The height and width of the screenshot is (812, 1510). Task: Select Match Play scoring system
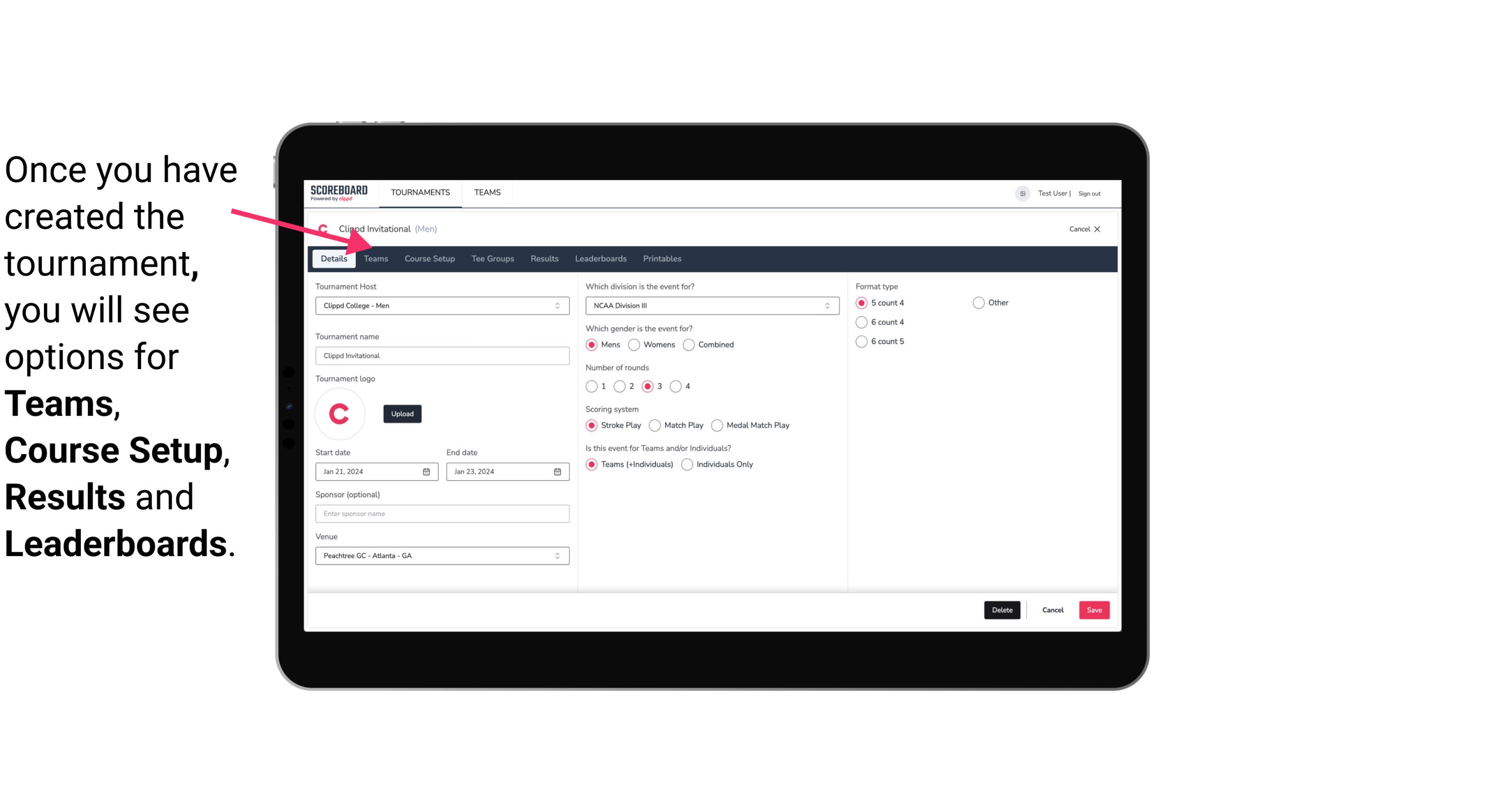(654, 425)
